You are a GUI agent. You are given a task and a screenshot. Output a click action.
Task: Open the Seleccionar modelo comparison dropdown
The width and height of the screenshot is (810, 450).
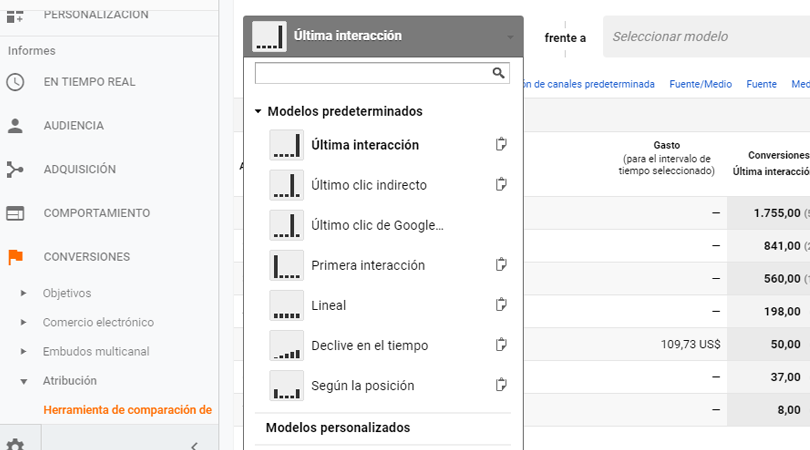point(706,36)
